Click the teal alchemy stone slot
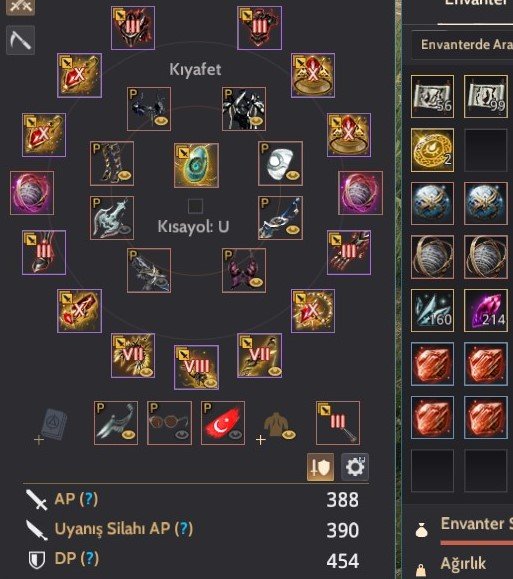Screen dimensions: 513x579 [x=196, y=165]
